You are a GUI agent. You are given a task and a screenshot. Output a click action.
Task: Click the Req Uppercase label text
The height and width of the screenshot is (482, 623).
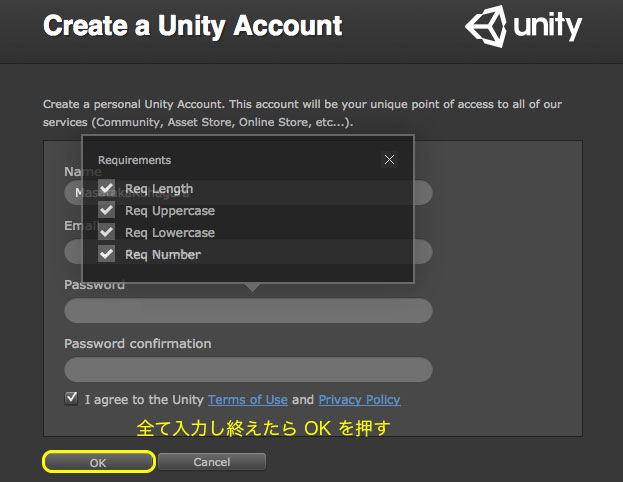(x=170, y=211)
